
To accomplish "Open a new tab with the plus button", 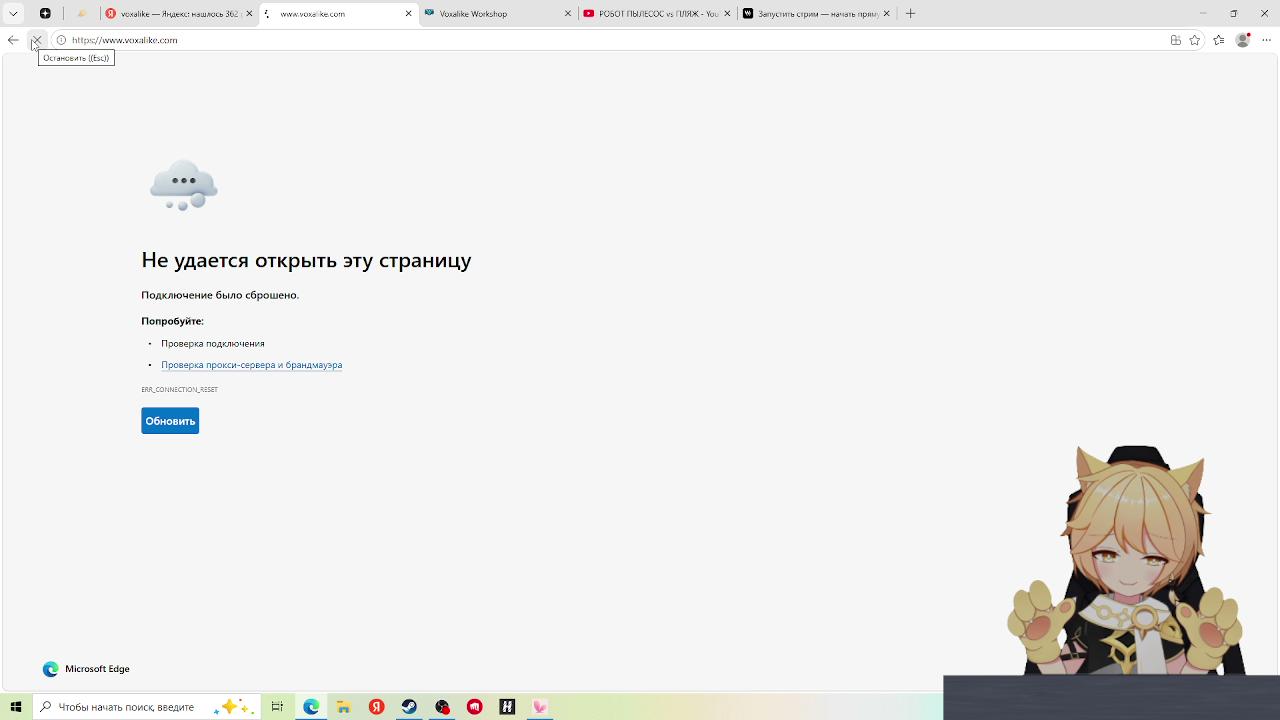I will [910, 14].
